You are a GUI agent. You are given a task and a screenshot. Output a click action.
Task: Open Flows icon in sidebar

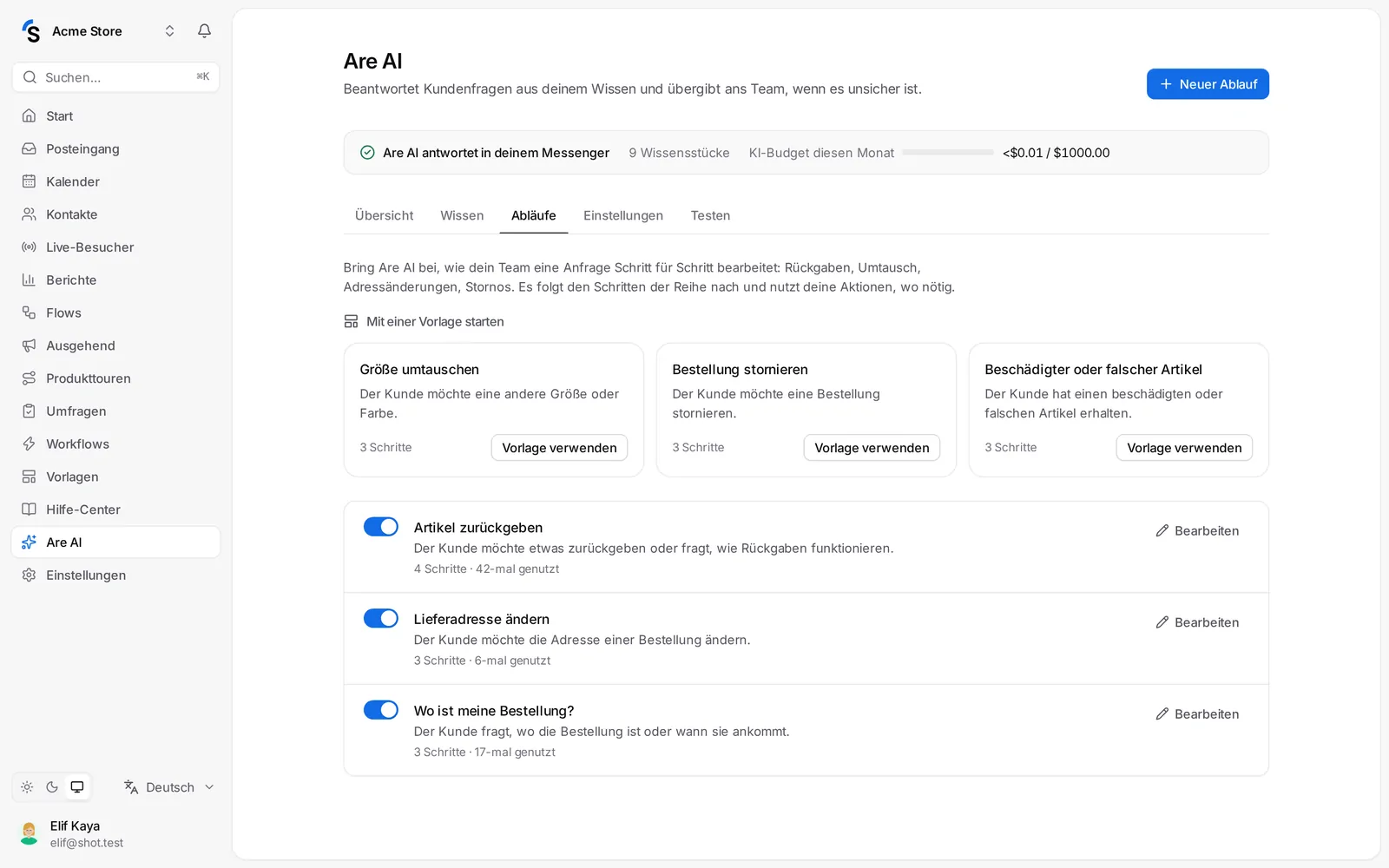coord(29,312)
